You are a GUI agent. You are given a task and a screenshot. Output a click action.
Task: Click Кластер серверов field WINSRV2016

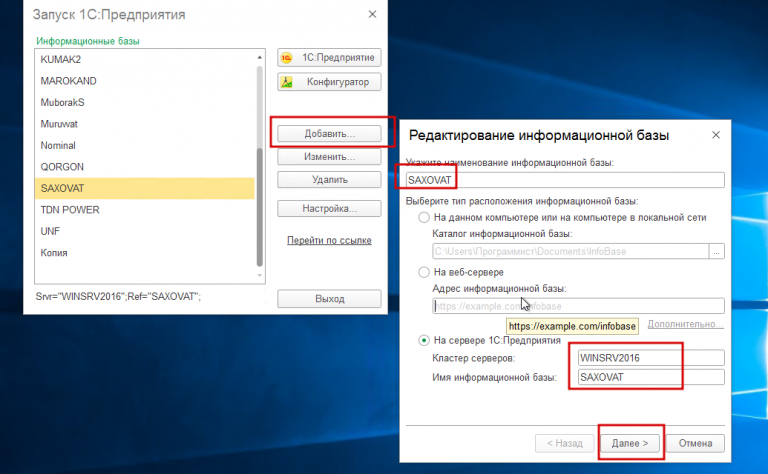tap(651, 358)
